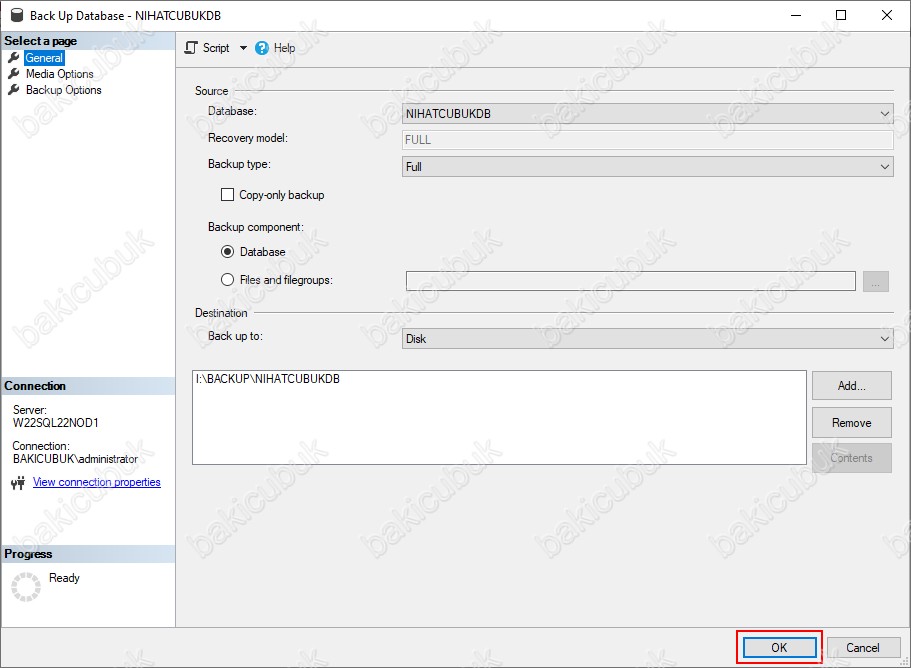Click the Files and filegroups text field
The height and width of the screenshot is (668, 911).
(630, 281)
